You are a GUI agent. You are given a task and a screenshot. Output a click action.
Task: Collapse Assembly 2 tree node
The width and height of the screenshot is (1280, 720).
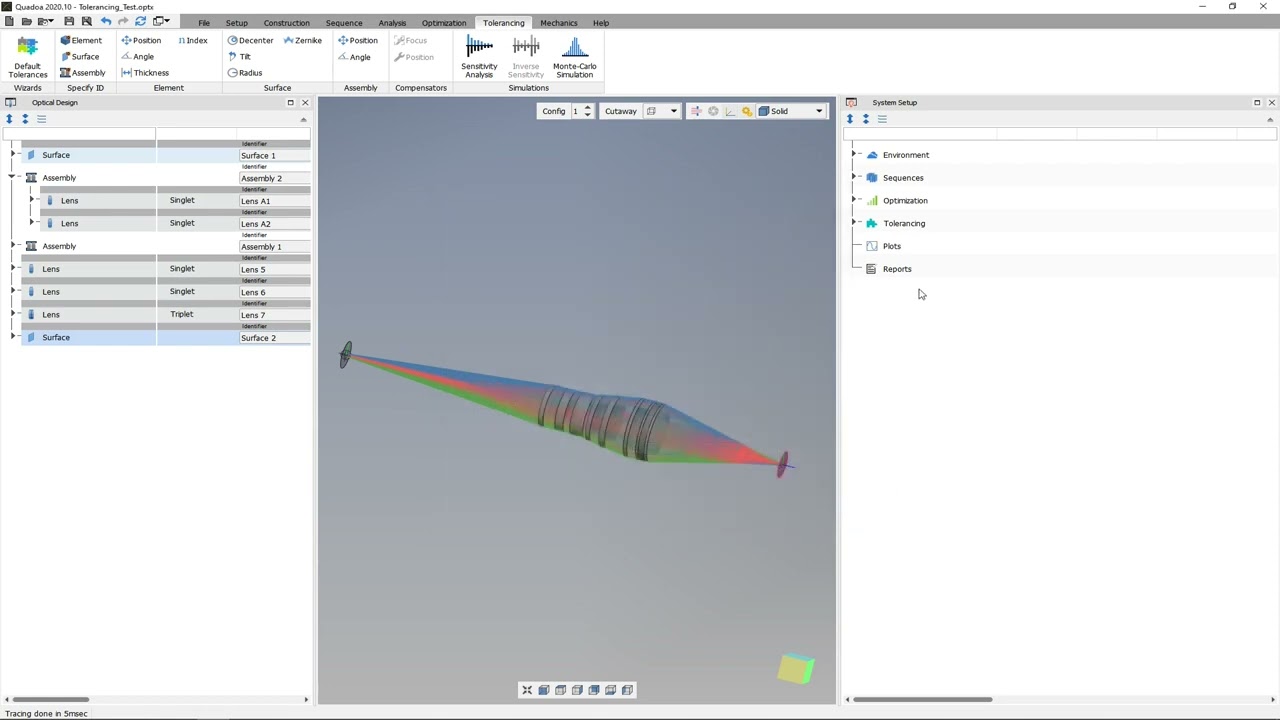(x=13, y=178)
